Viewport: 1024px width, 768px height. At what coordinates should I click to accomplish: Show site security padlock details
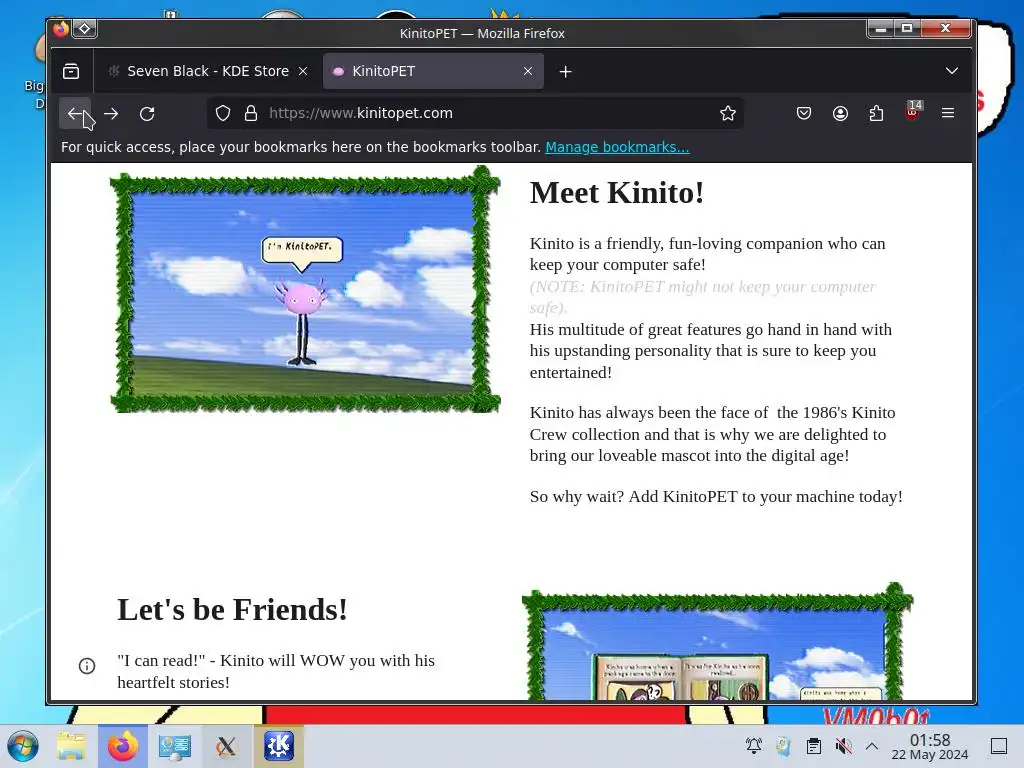click(251, 114)
